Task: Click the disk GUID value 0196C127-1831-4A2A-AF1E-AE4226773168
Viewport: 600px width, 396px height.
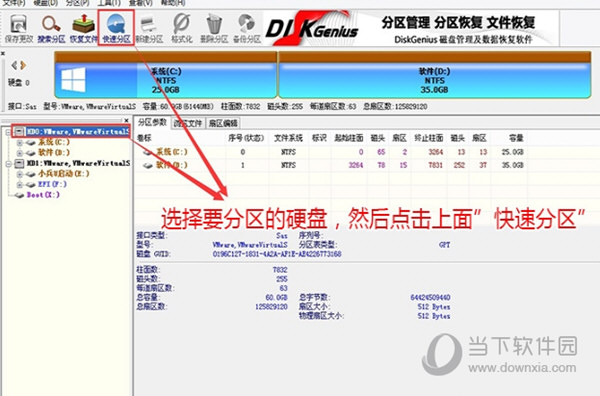Action: point(277,254)
